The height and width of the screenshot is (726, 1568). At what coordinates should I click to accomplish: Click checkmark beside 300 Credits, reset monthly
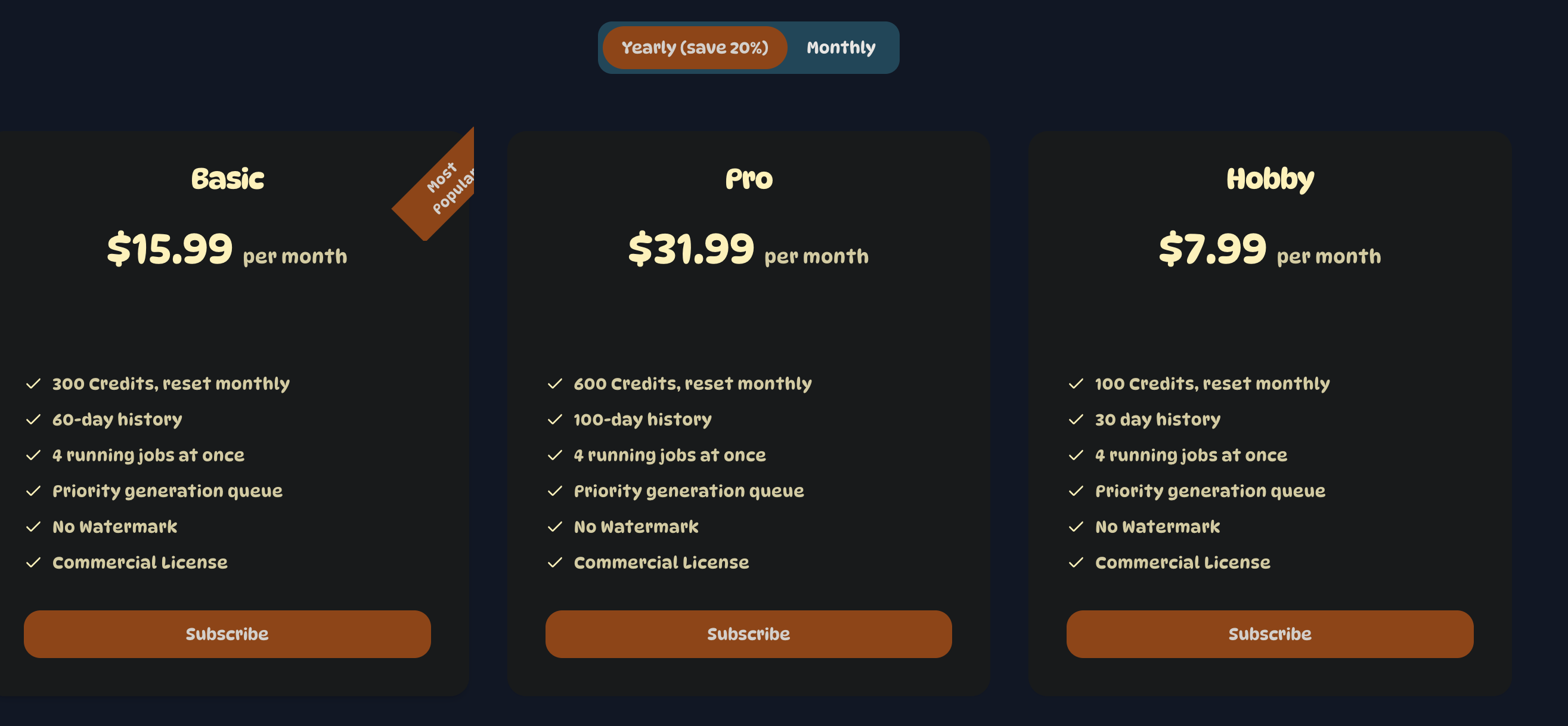33,383
